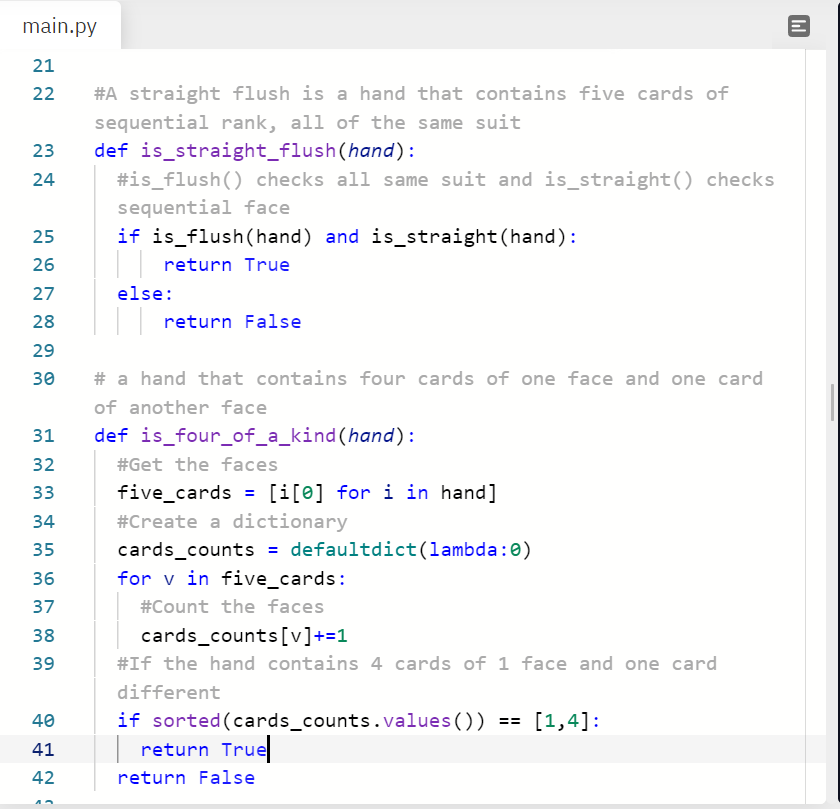Viewport: 840px width, 809px height.
Task: Click line number 23 in the gutter
Action: (x=43, y=151)
